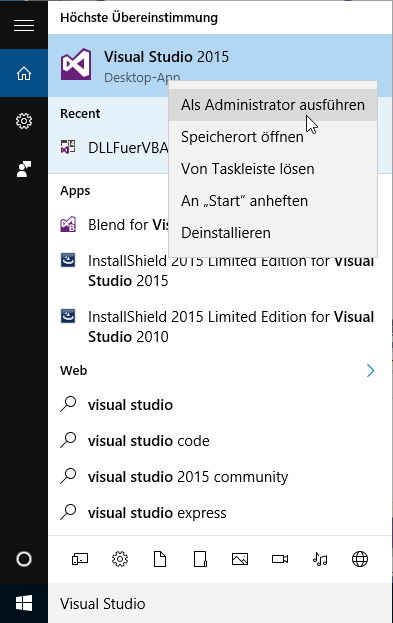Open the Feedback person icon in sidebar
Viewport: 393px width, 623px height.
[24, 169]
